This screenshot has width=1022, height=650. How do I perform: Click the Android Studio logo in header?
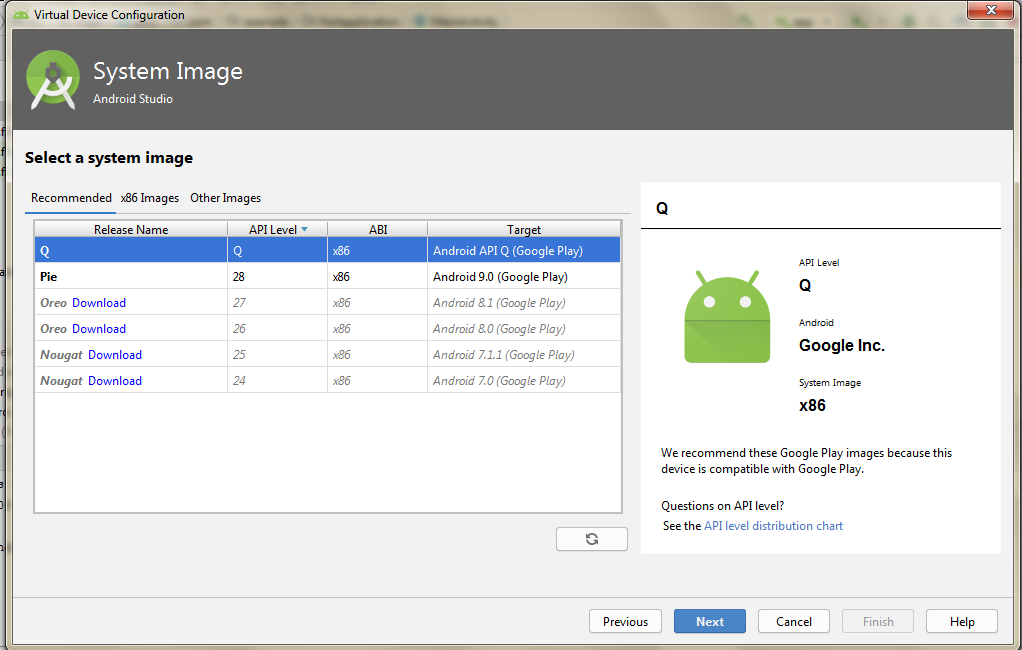[53, 80]
